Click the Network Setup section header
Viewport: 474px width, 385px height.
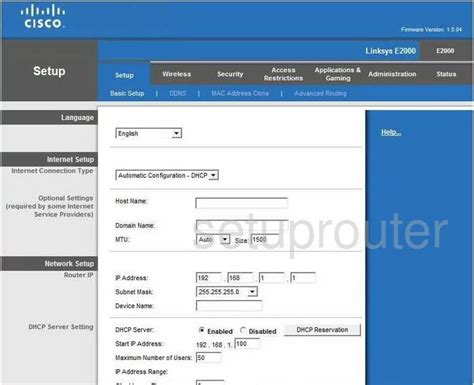pyautogui.click(x=69, y=264)
